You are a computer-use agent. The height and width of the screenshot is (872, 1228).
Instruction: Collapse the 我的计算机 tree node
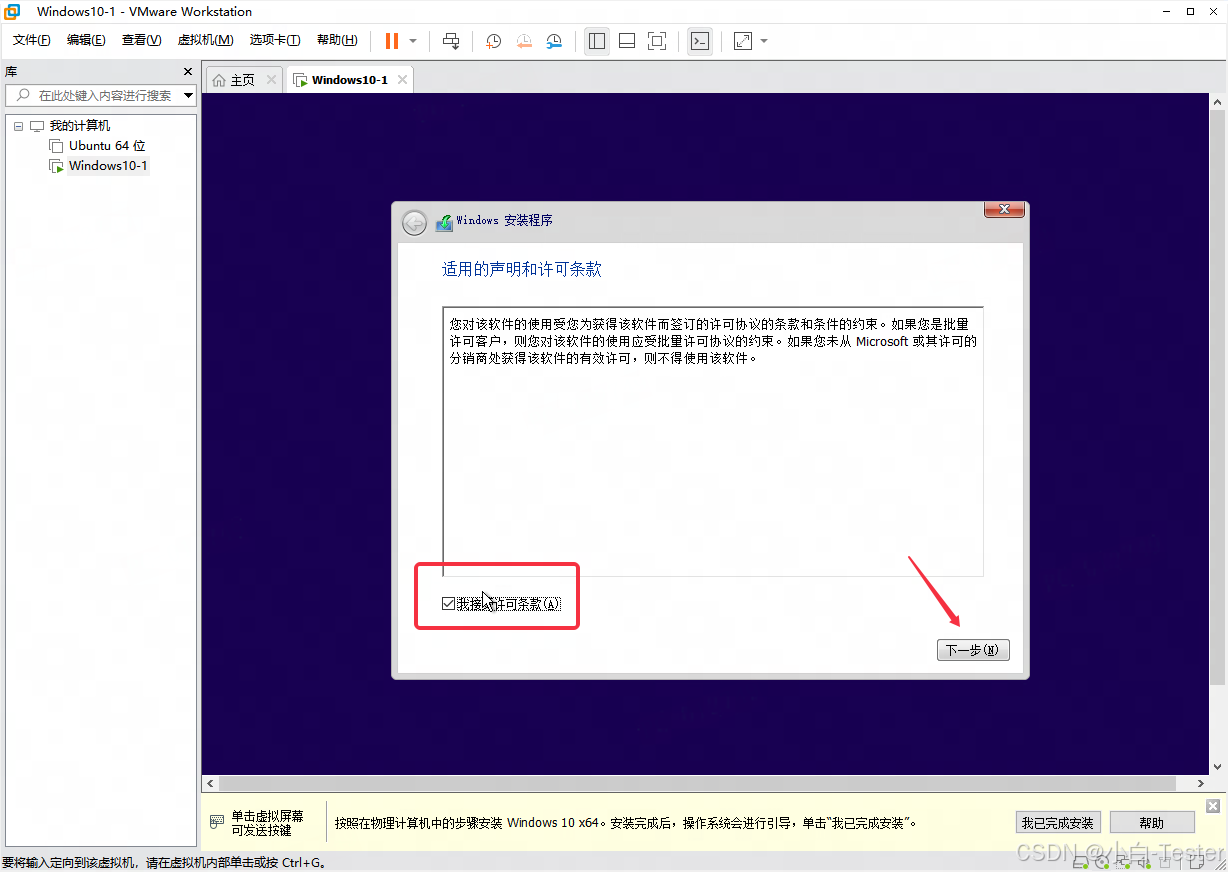pyautogui.click(x=18, y=126)
